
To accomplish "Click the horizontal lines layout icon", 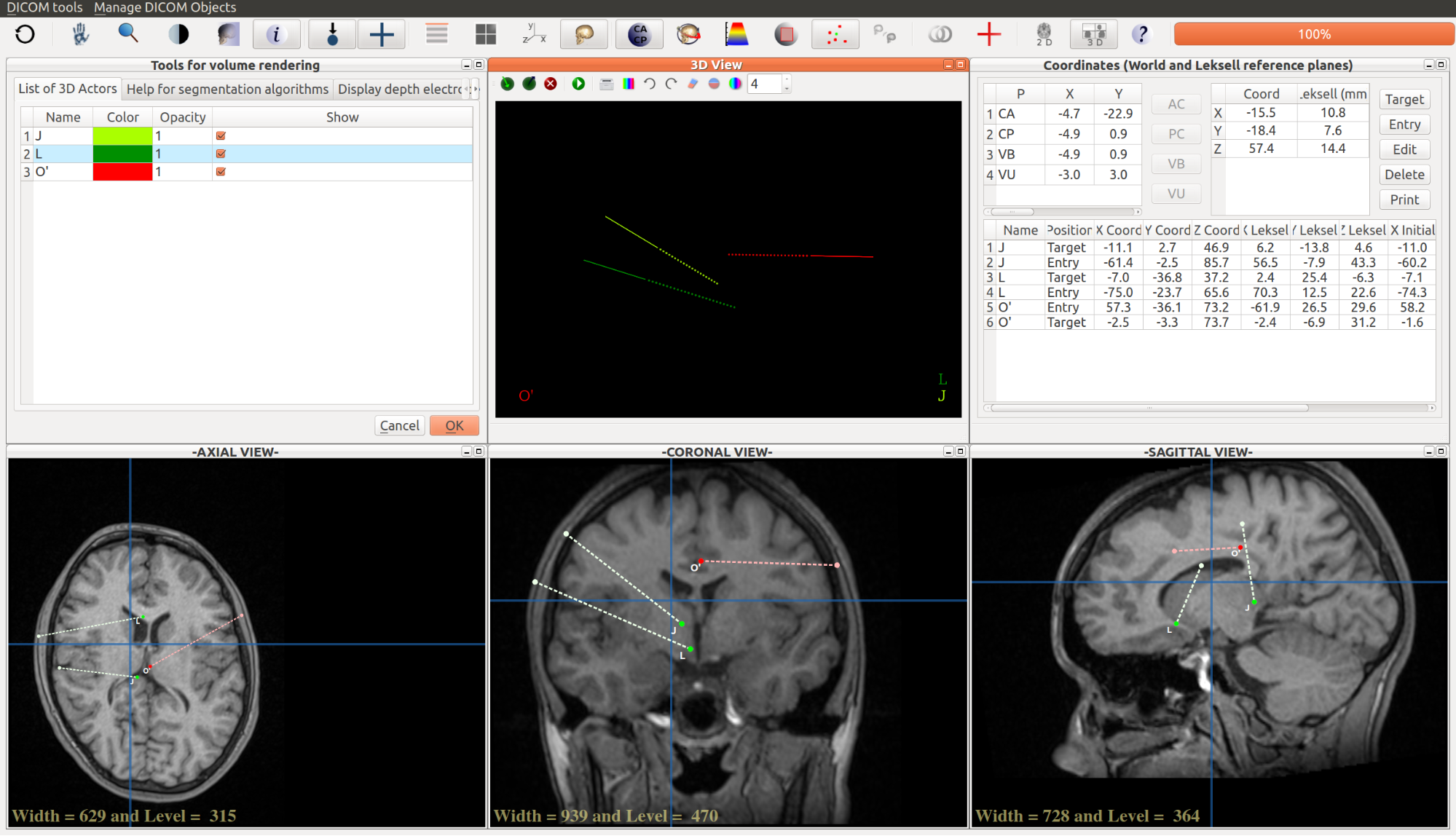I will pos(437,34).
